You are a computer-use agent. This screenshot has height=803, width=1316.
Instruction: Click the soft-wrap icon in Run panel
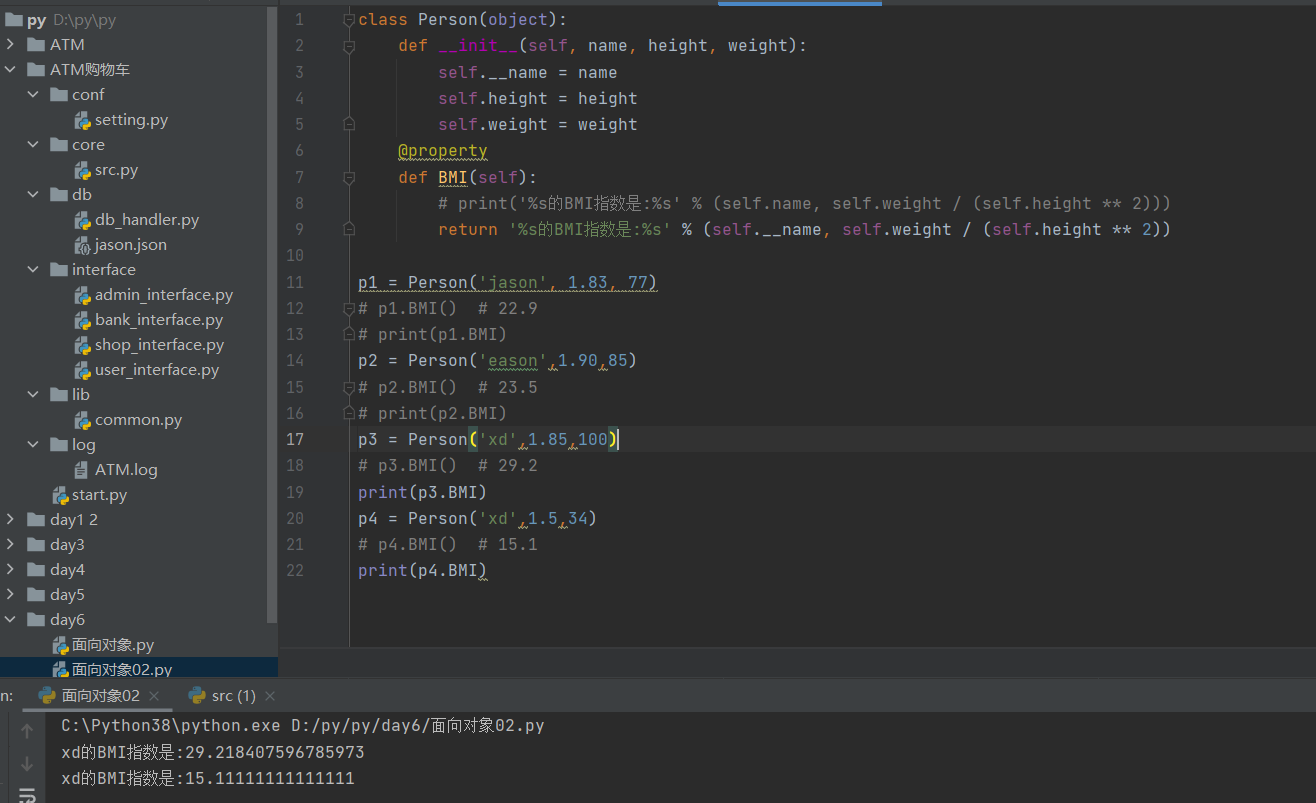pyautogui.click(x=27, y=795)
